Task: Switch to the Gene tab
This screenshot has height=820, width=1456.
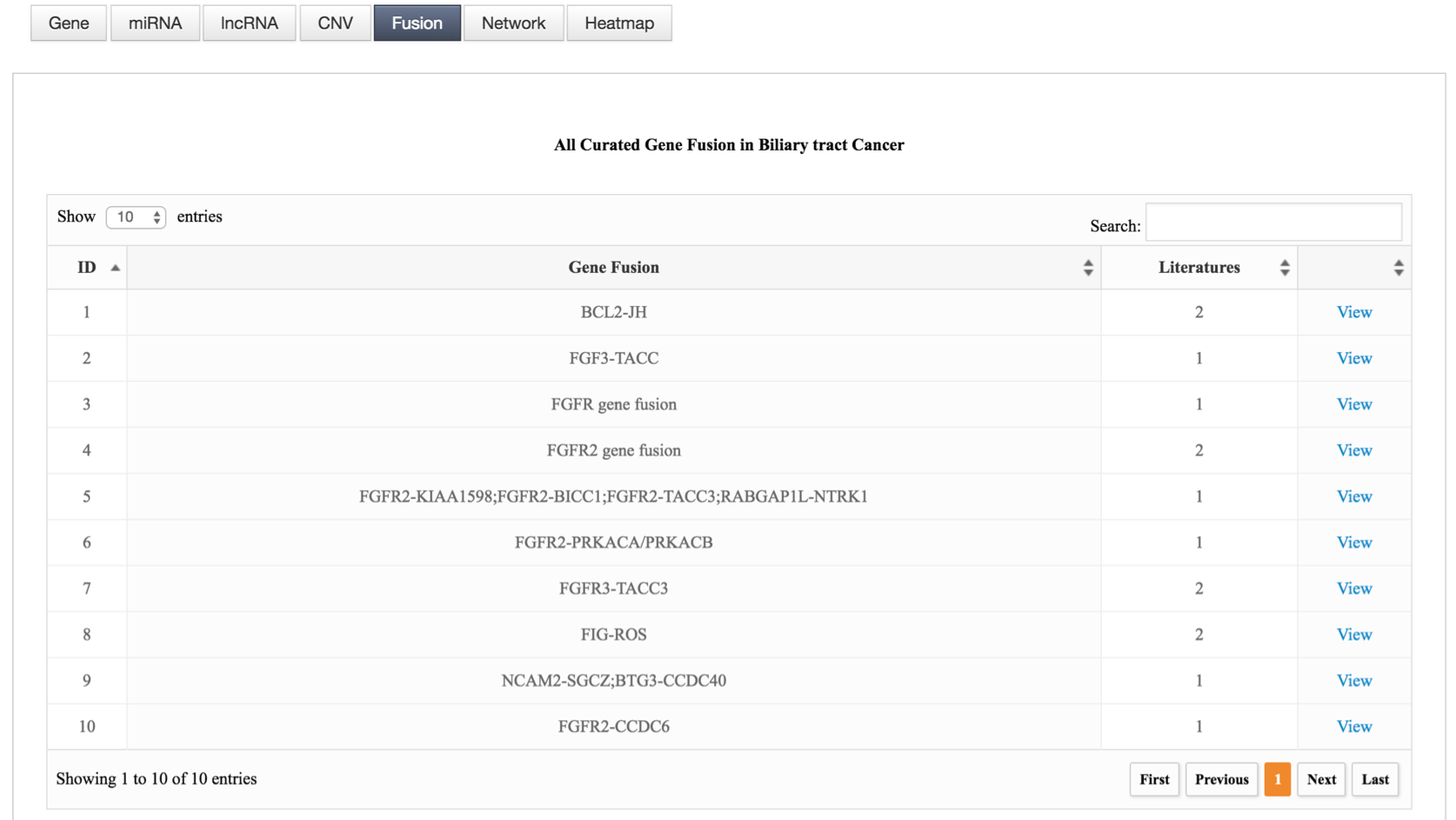Action: click(x=69, y=23)
